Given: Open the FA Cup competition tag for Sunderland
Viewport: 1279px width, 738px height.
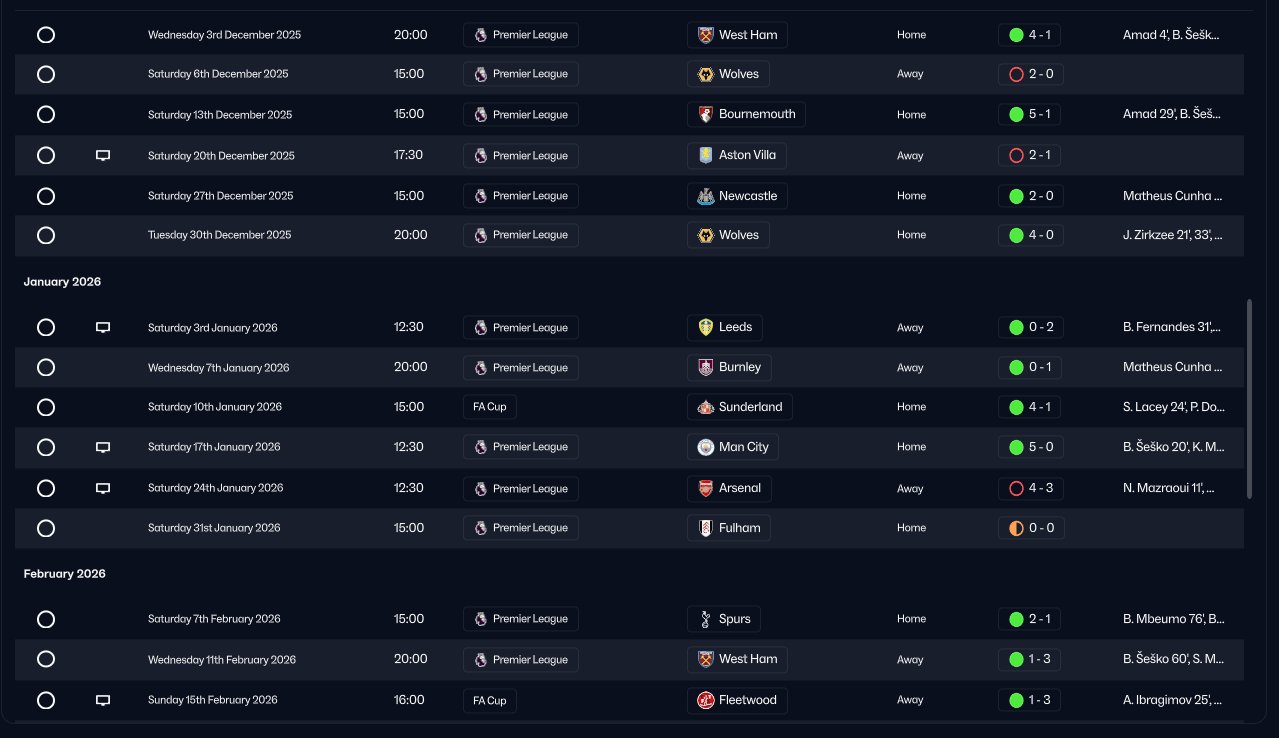Looking at the screenshot, I should click(490, 407).
